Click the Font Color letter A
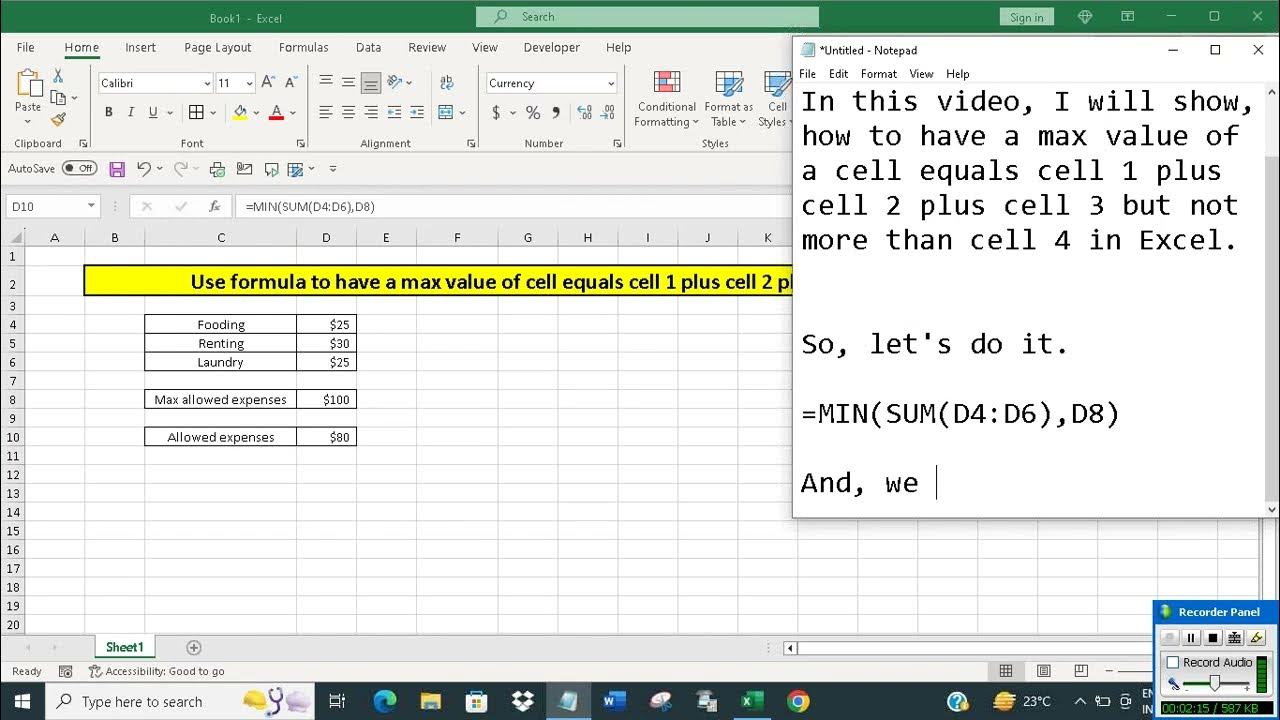This screenshot has height=720, width=1280. [x=276, y=113]
